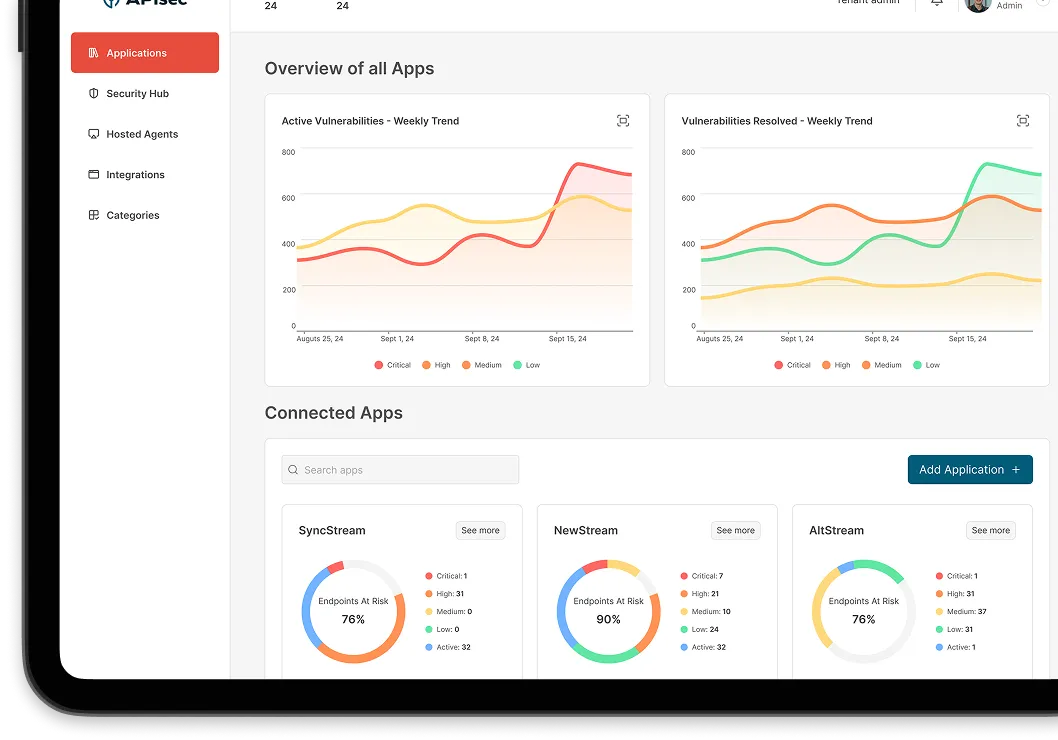1058x740 pixels.
Task: Expand the Vulnerabilities Resolved chart to fullscreen
Action: [x=1022, y=120]
